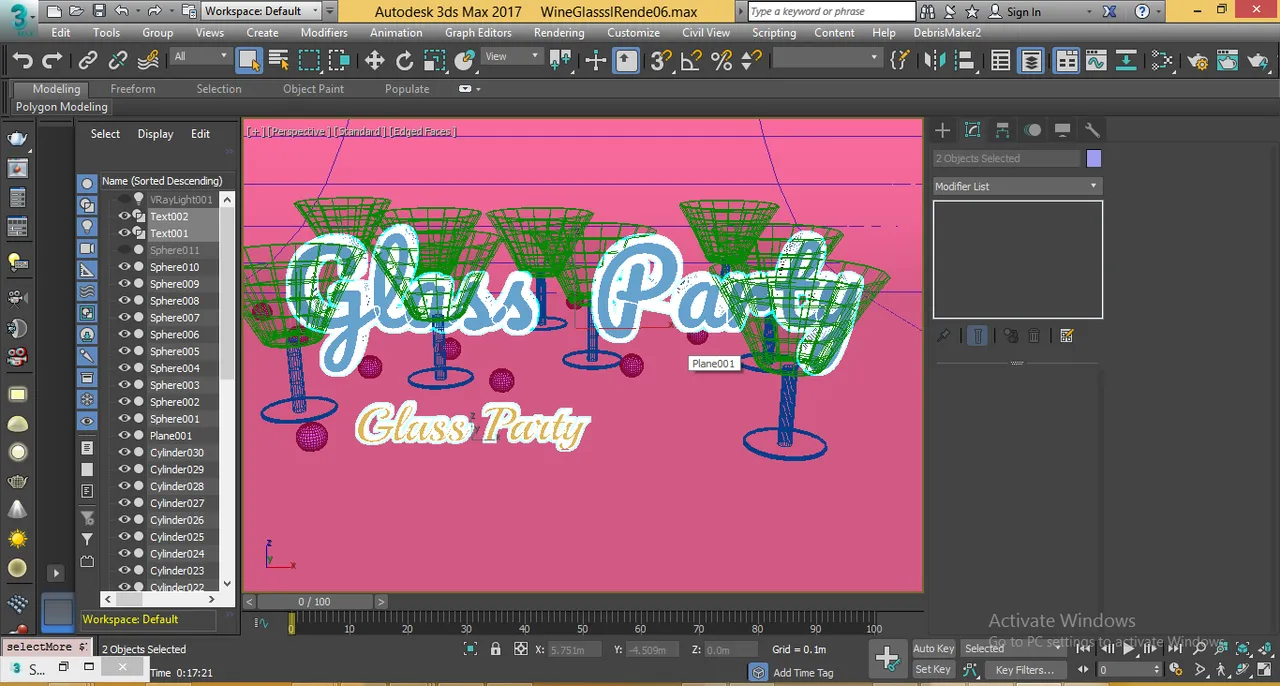Viewport: 1280px width, 686px height.
Task: Click the Key Filters button
Action: 1025,669
